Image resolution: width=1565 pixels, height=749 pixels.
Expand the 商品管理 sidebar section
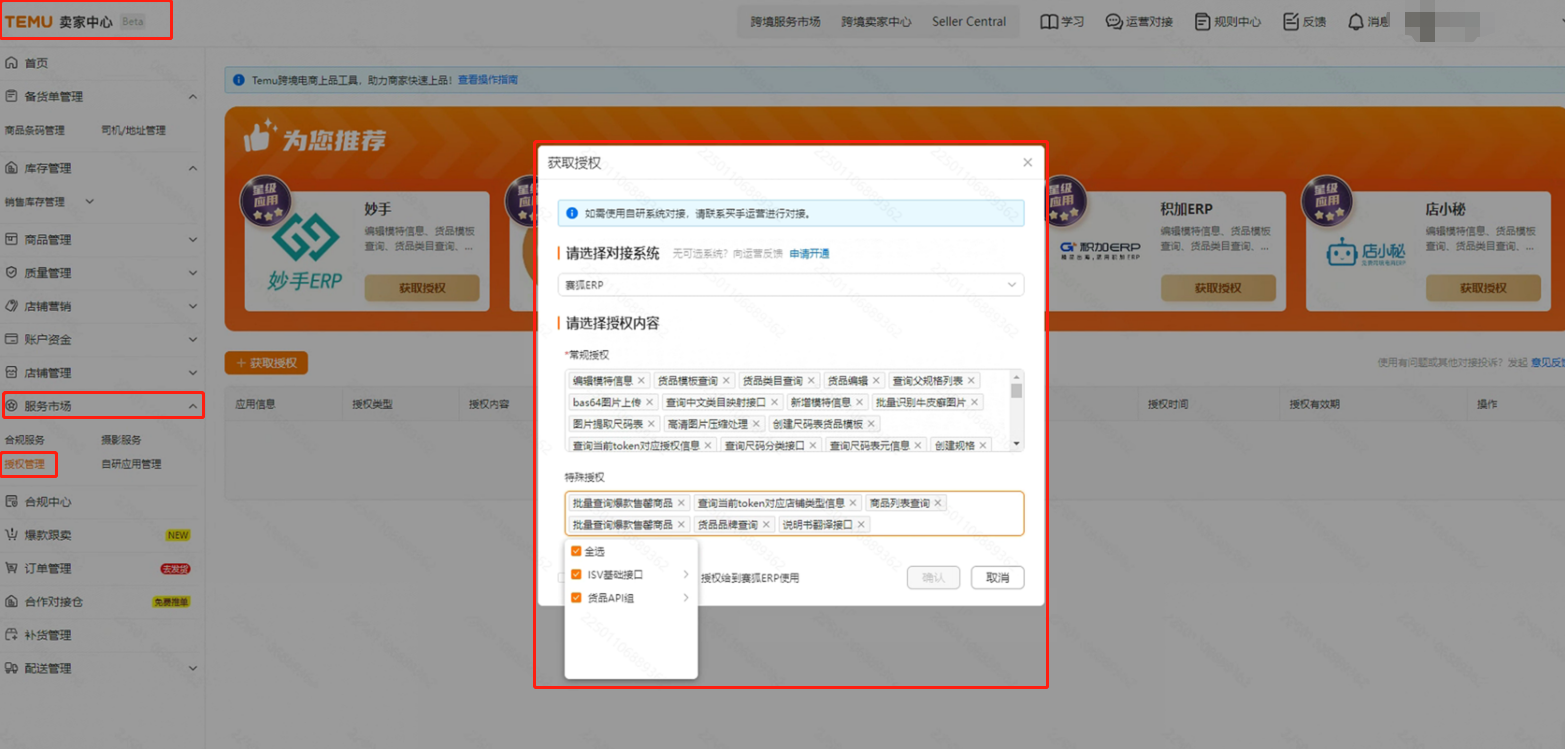[192, 240]
